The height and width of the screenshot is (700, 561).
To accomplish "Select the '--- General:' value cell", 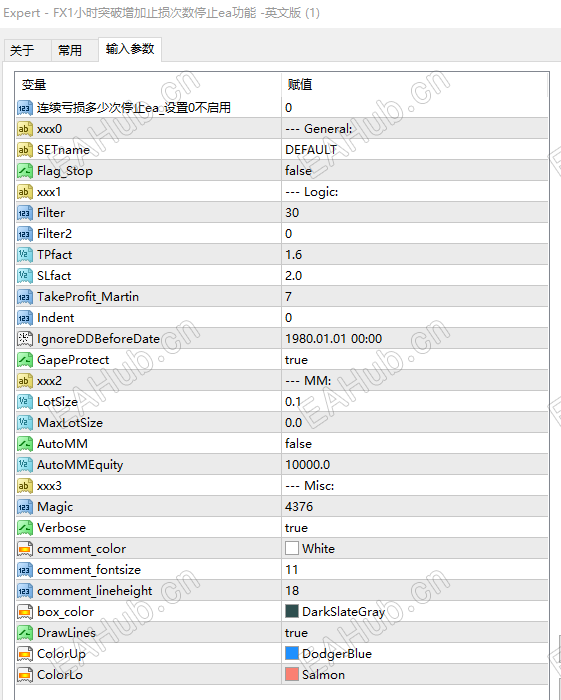I will (x=415, y=129).
